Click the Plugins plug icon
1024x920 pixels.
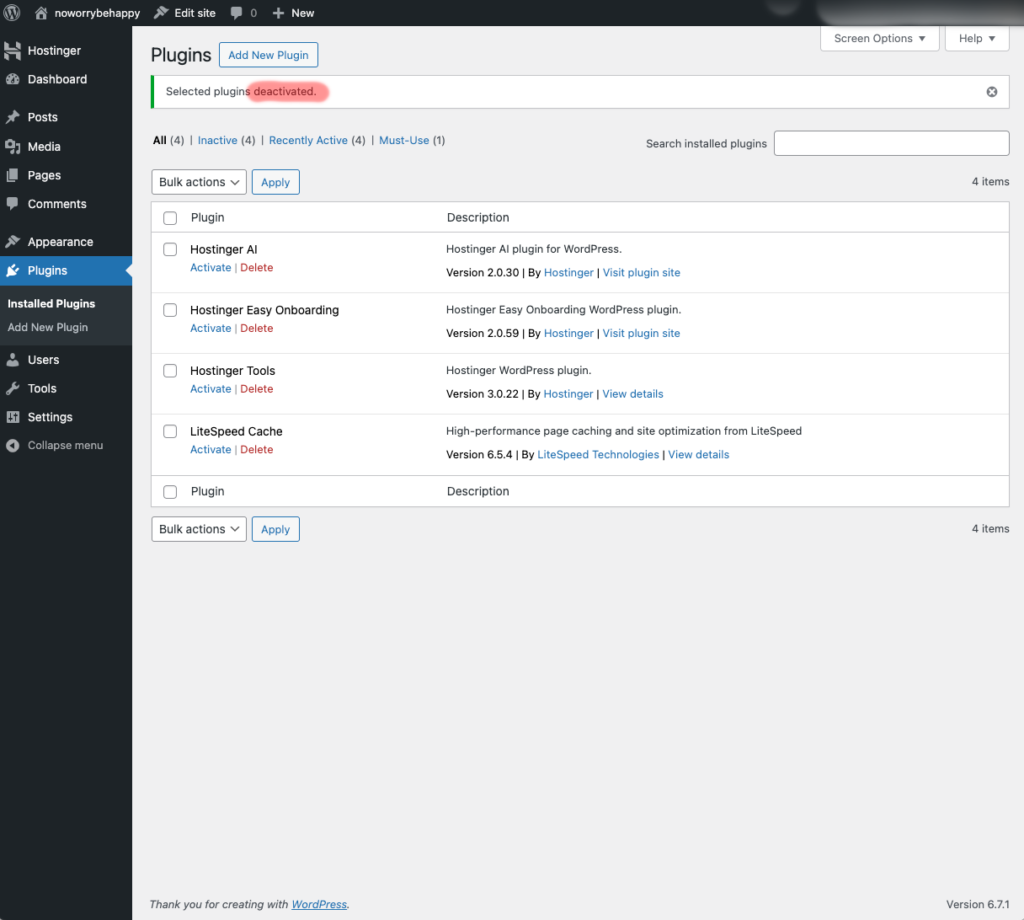pyautogui.click(x=12, y=270)
